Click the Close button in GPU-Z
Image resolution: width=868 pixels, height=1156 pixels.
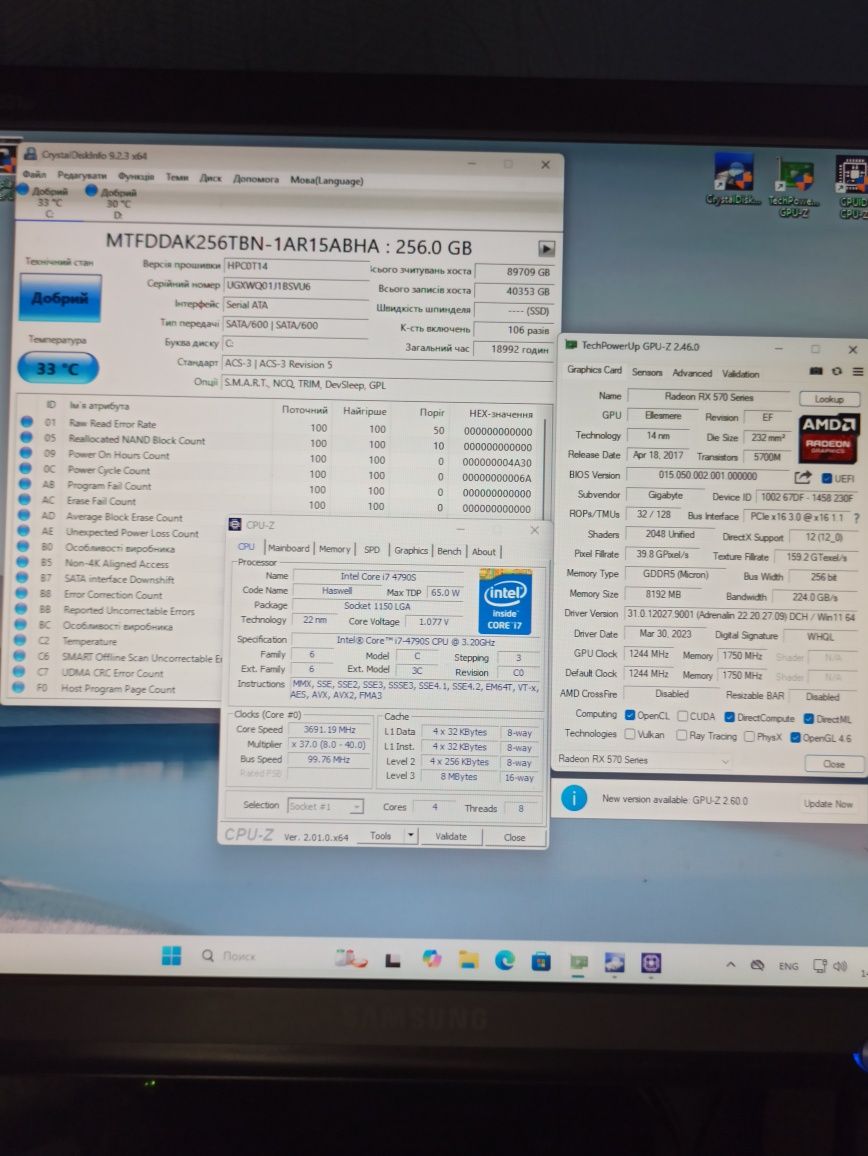[833, 765]
